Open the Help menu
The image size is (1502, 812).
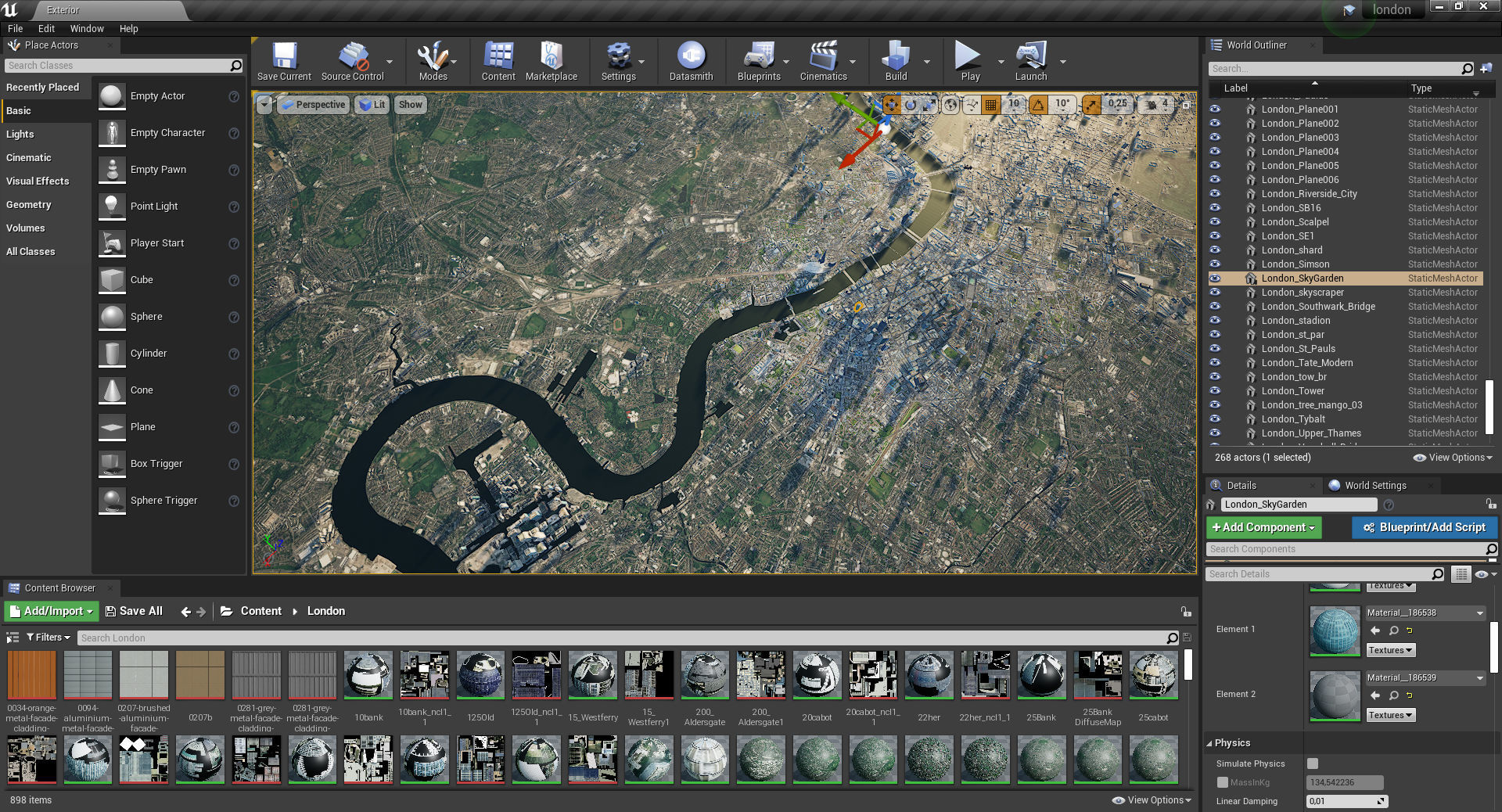[x=128, y=28]
